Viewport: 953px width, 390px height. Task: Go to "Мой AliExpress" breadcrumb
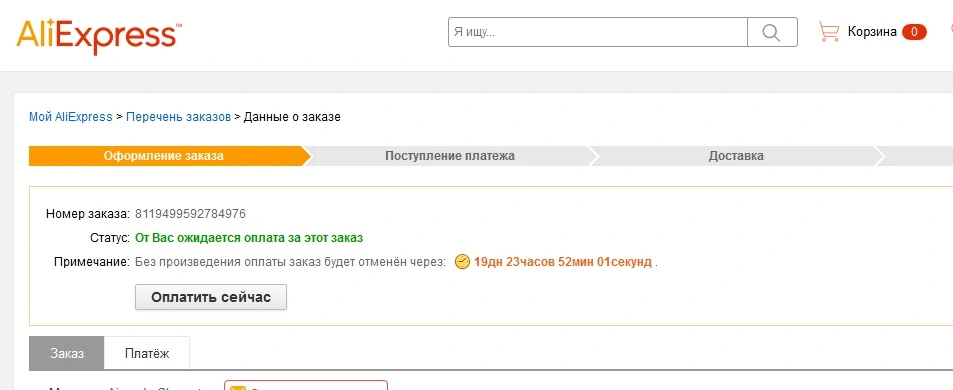pyautogui.click(x=71, y=117)
